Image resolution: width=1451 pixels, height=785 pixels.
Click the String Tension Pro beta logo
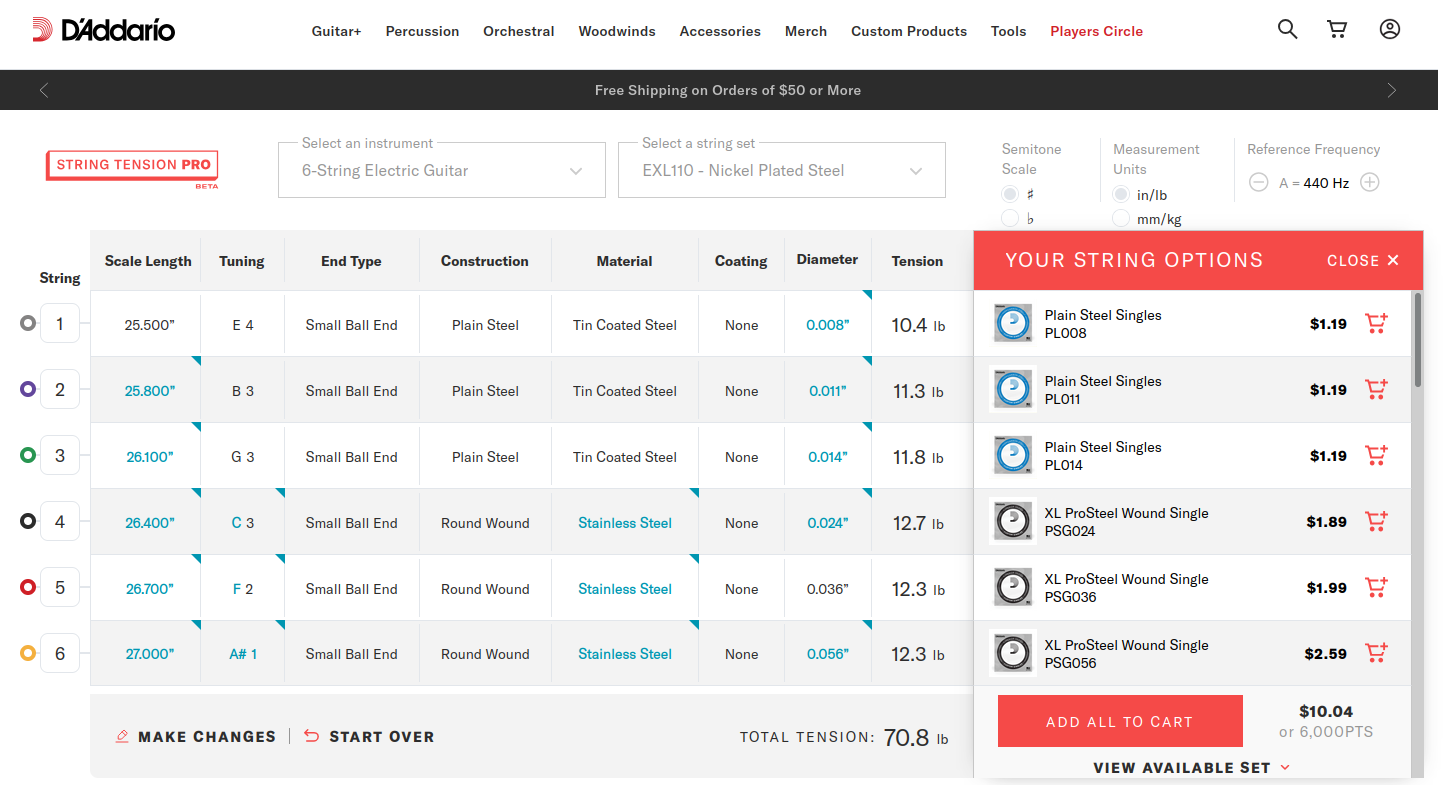(x=132, y=168)
